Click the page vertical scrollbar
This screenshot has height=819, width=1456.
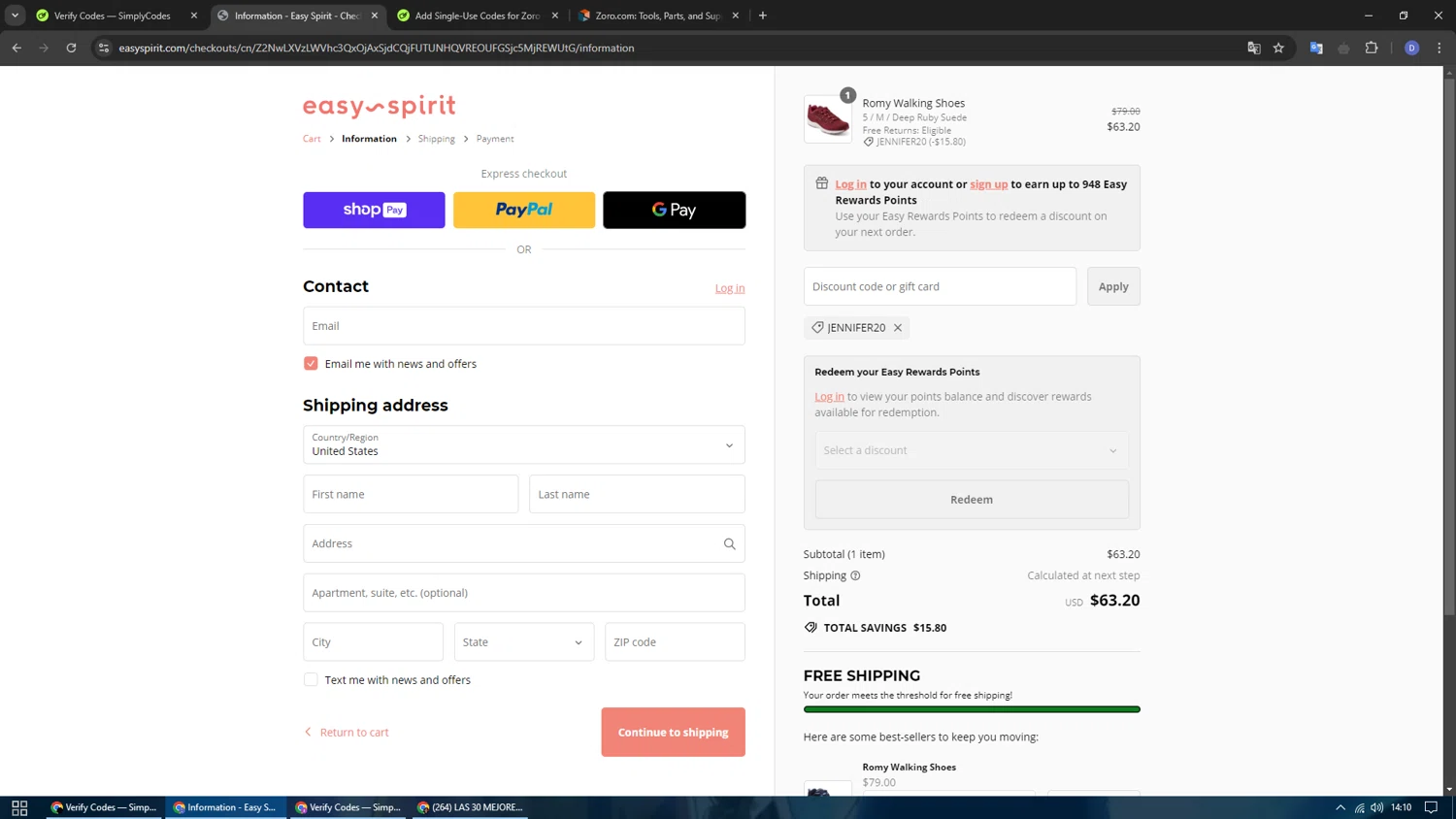point(1449,345)
